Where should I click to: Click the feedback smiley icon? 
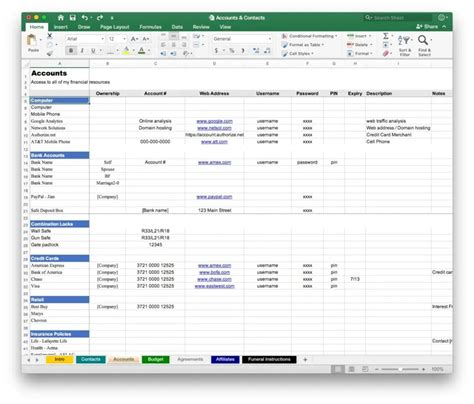(x=441, y=17)
